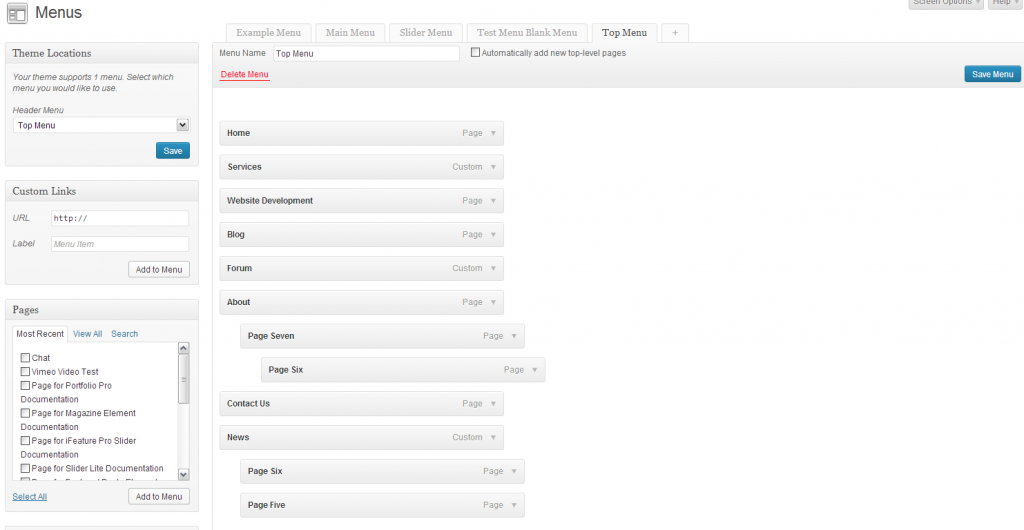Image resolution: width=1024 pixels, height=530 pixels.
Task: Check Page for iFeature Pro Slider Documentation
Action: point(25,441)
